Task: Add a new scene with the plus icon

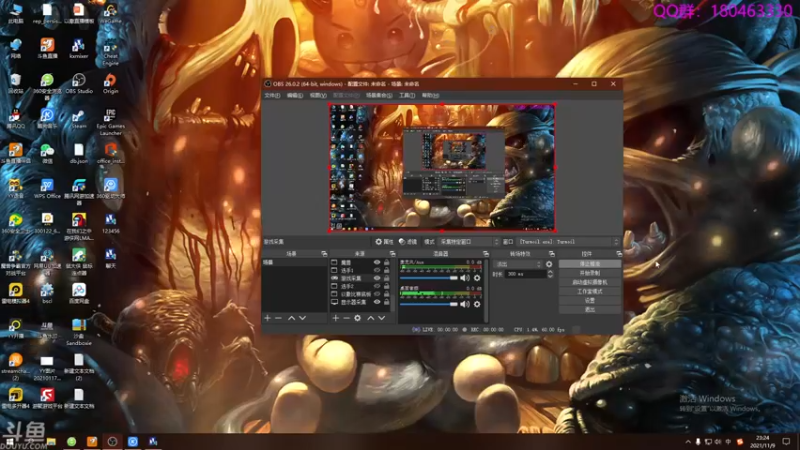Action: [x=267, y=318]
